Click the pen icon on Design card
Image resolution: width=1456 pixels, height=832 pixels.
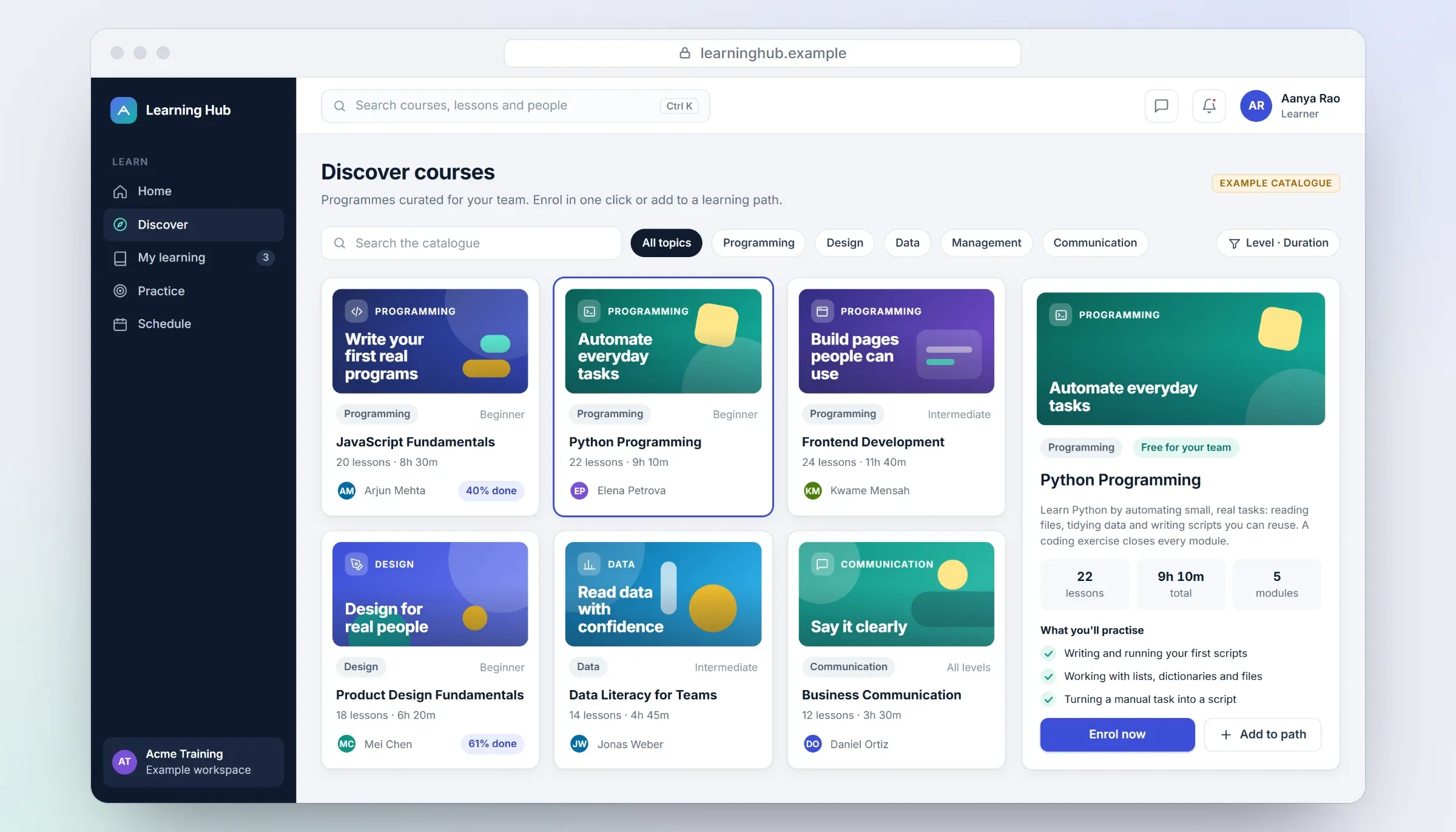click(x=357, y=565)
